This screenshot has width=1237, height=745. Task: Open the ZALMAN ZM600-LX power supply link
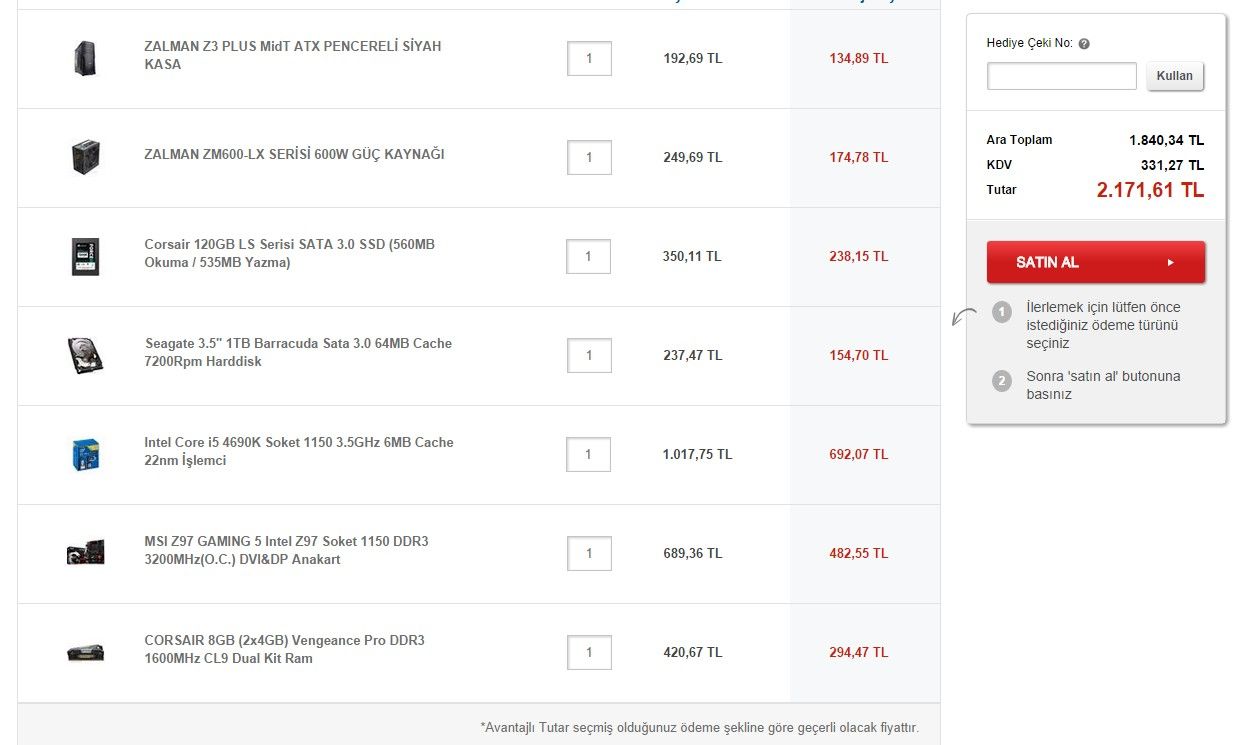294,154
